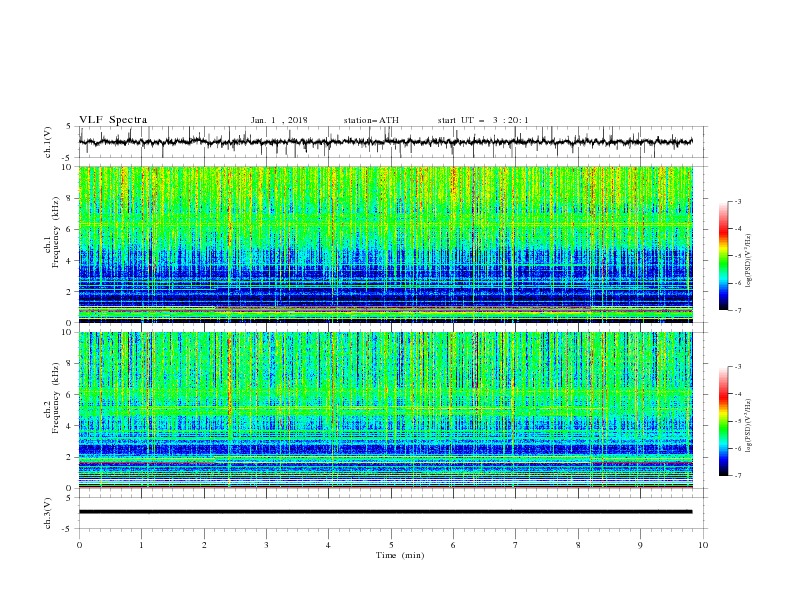Click the "Time (min)" axis label

coord(400,555)
